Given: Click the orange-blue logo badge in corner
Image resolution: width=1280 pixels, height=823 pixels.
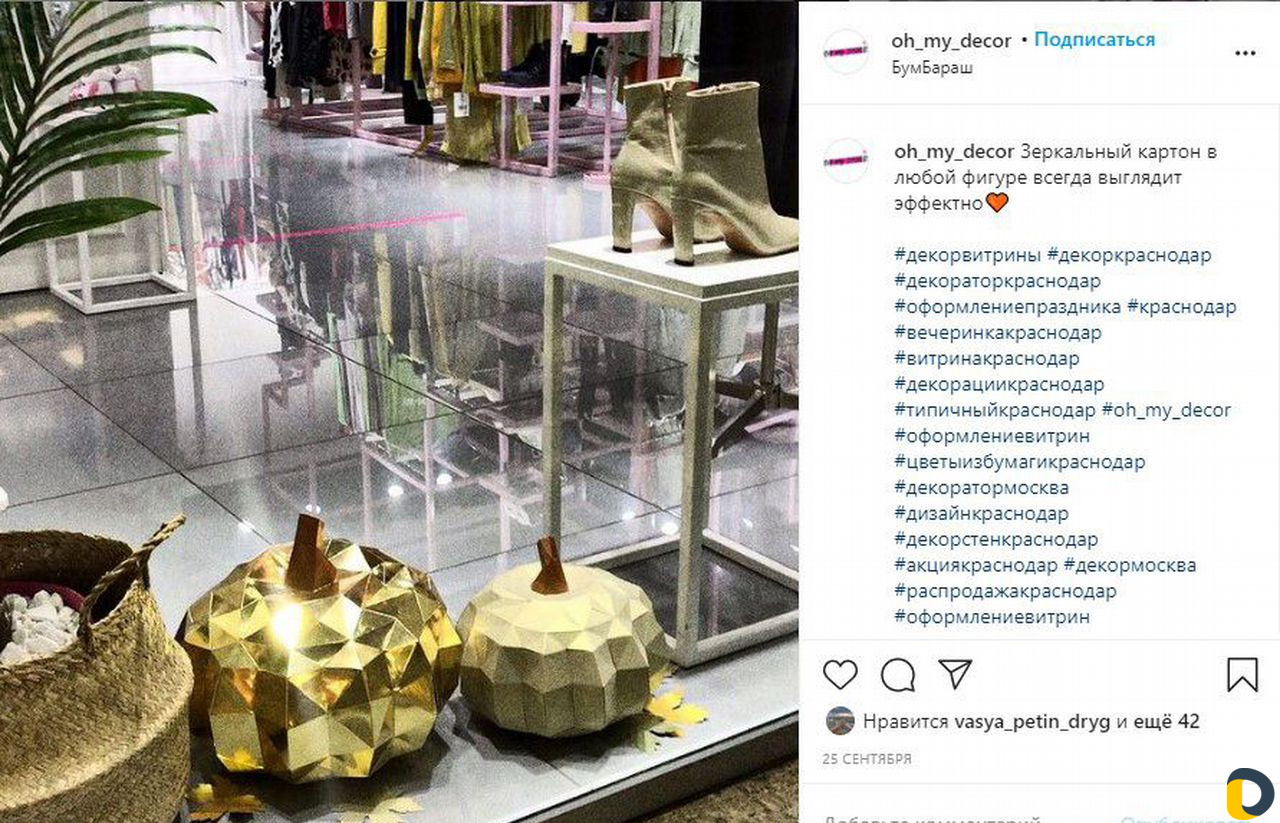Looking at the screenshot, I should point(1250,794).
